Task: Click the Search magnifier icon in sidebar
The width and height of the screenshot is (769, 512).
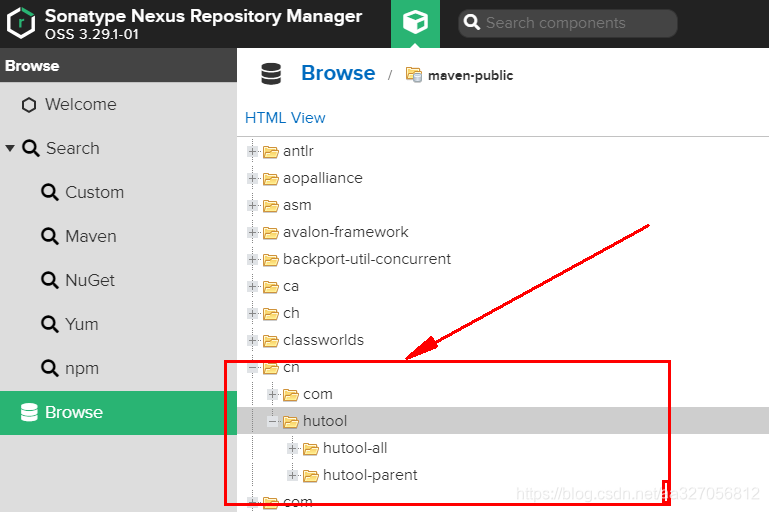Action: pos(31,148)
